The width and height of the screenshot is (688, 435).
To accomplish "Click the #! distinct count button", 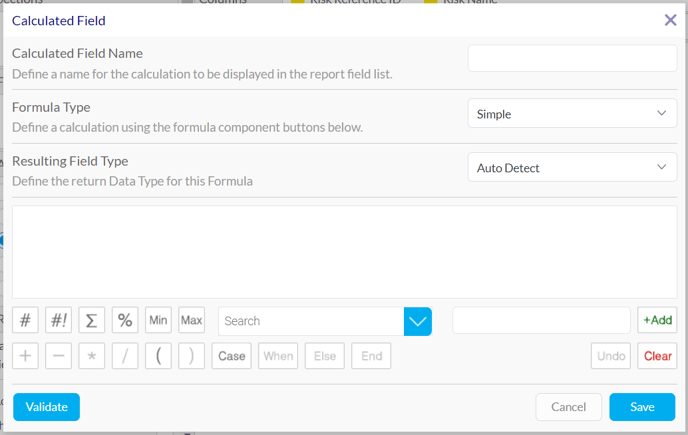I will [59, 320].
